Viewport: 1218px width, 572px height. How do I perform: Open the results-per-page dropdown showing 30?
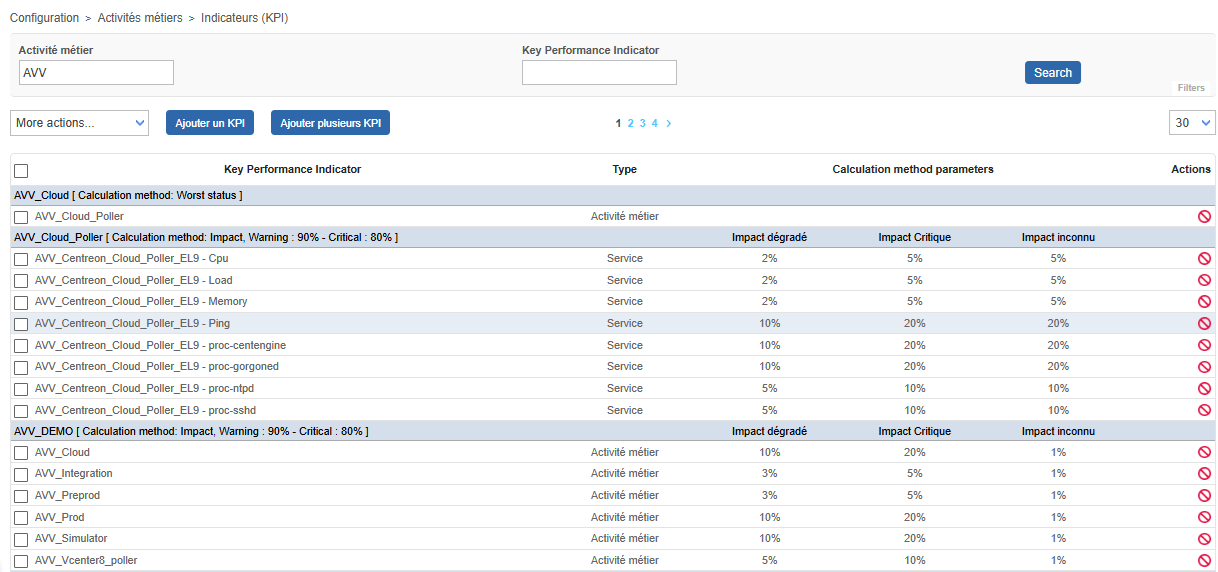(1191, 122)
